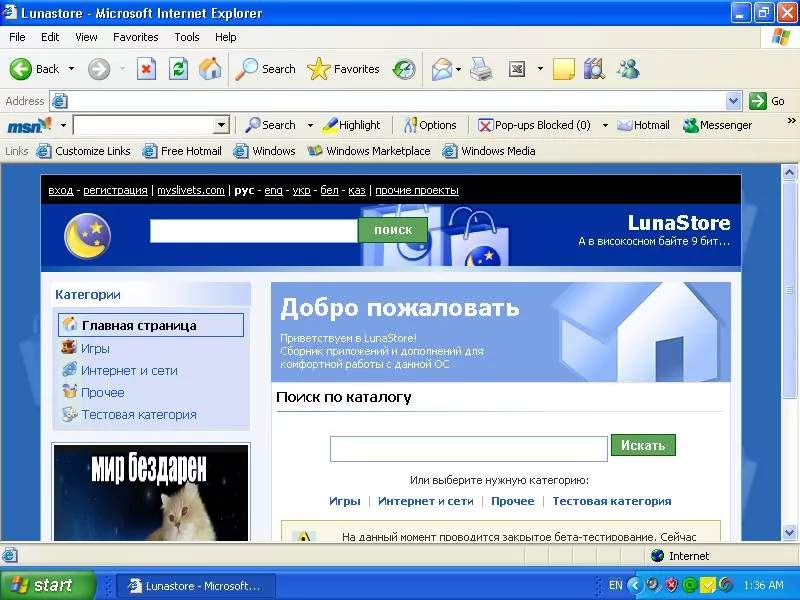
Task: Open the yellow Discuss note icon
Action: (564, 69)
